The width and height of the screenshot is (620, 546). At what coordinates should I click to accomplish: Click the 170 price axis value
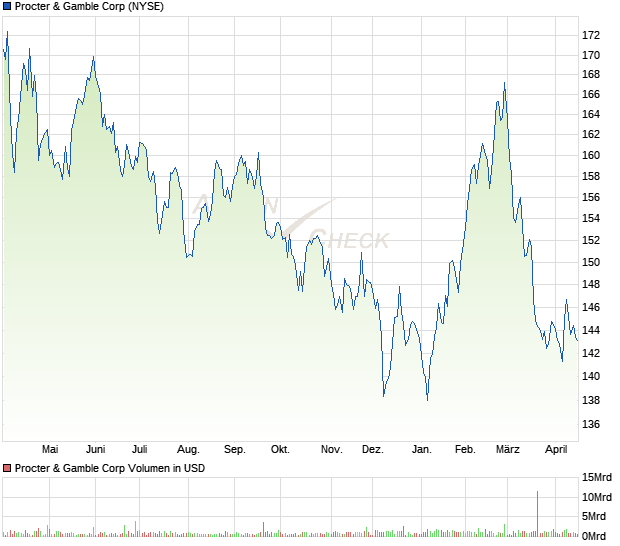pos(591,55)
